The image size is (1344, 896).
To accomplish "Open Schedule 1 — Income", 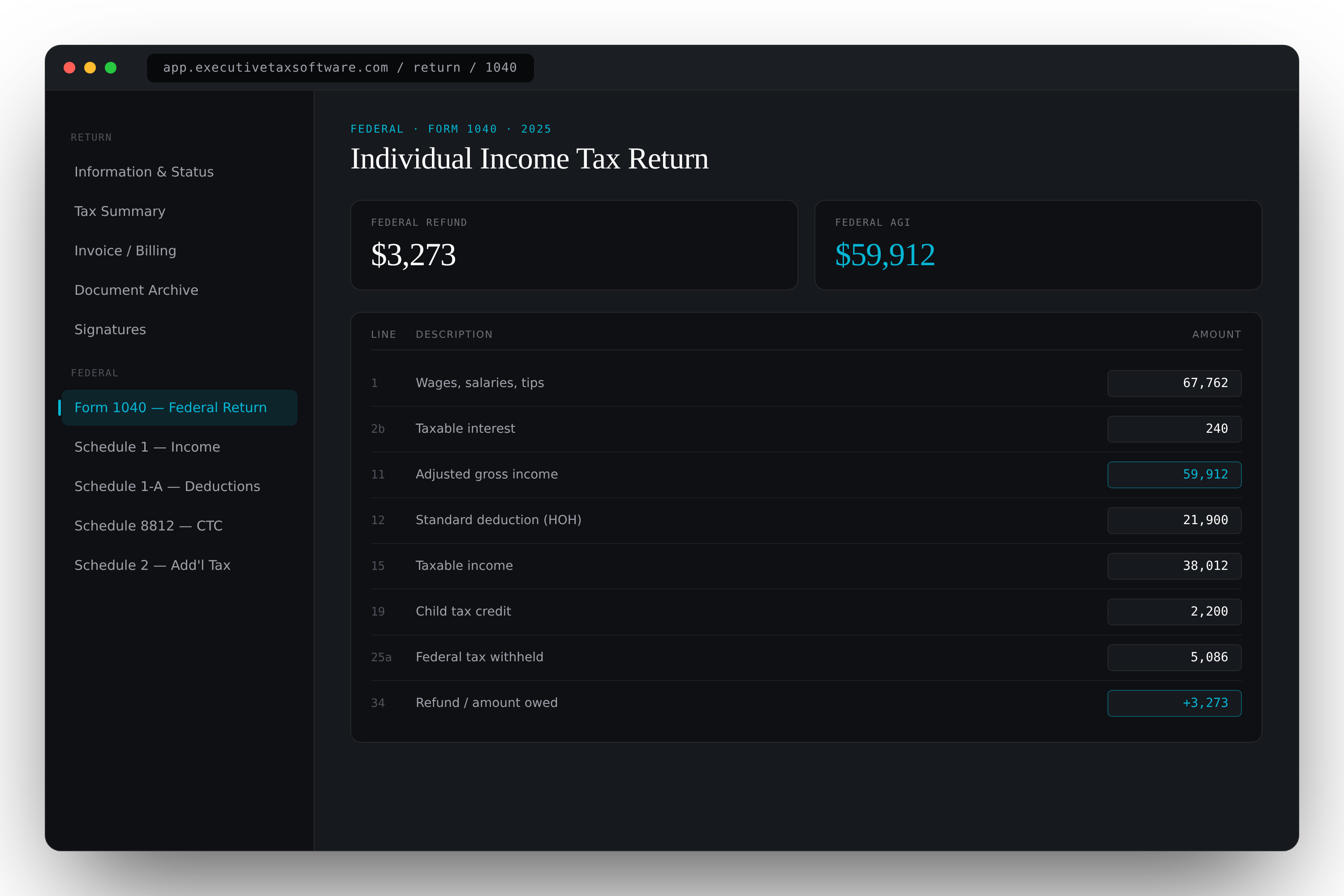I will click(x=180, y=447).
